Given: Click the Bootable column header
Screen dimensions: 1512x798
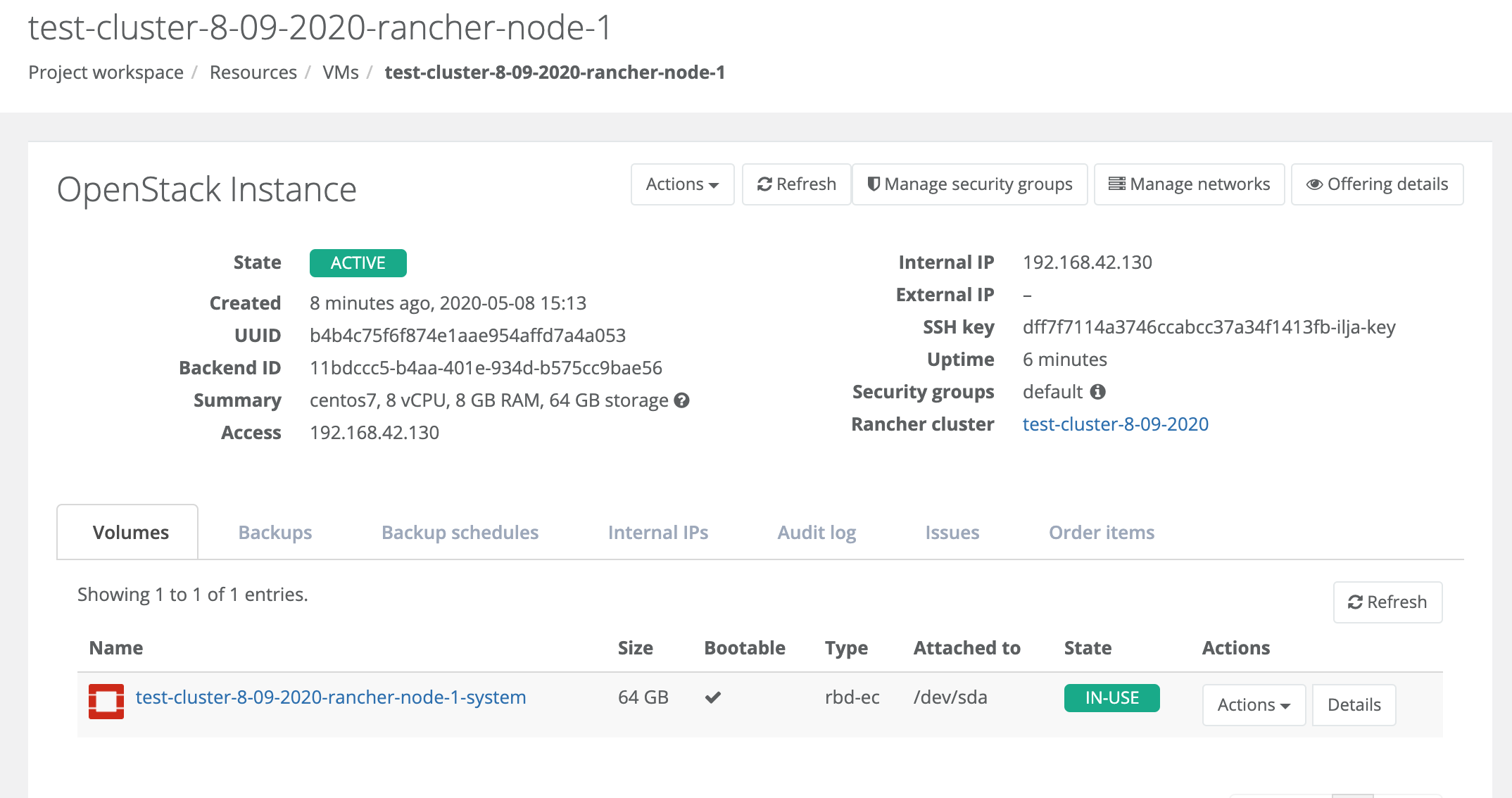Looking at the screenshot, I should tap(745, 648).
